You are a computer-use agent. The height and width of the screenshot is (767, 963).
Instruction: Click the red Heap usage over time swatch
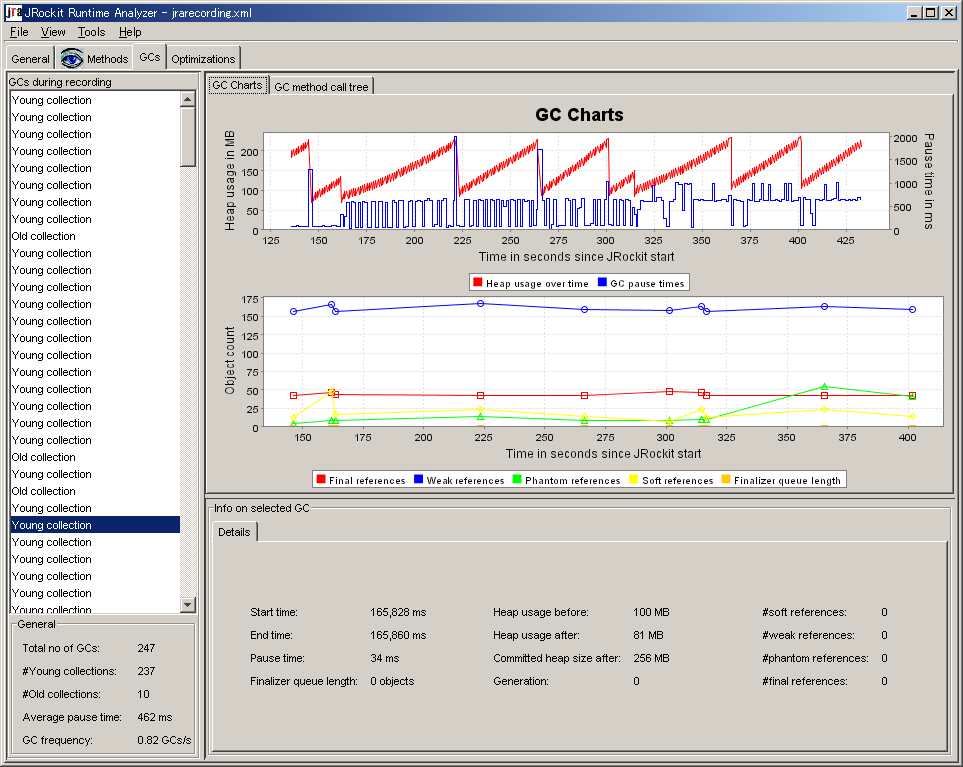[477, 282]
